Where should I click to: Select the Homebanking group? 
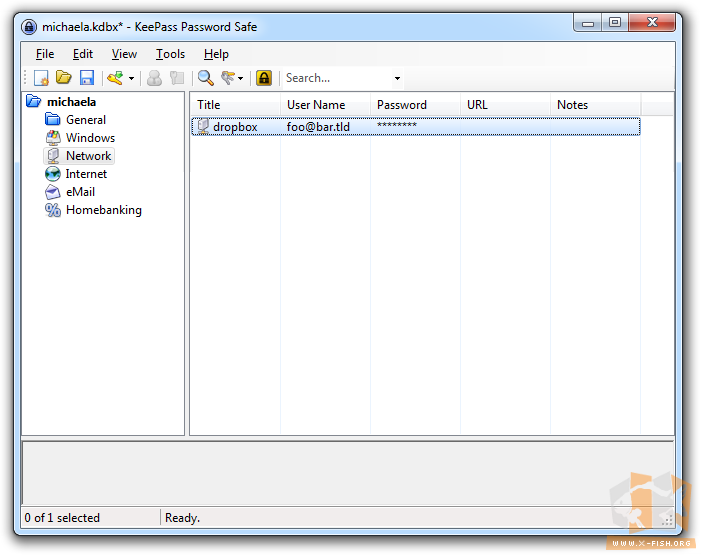[104, 210]
